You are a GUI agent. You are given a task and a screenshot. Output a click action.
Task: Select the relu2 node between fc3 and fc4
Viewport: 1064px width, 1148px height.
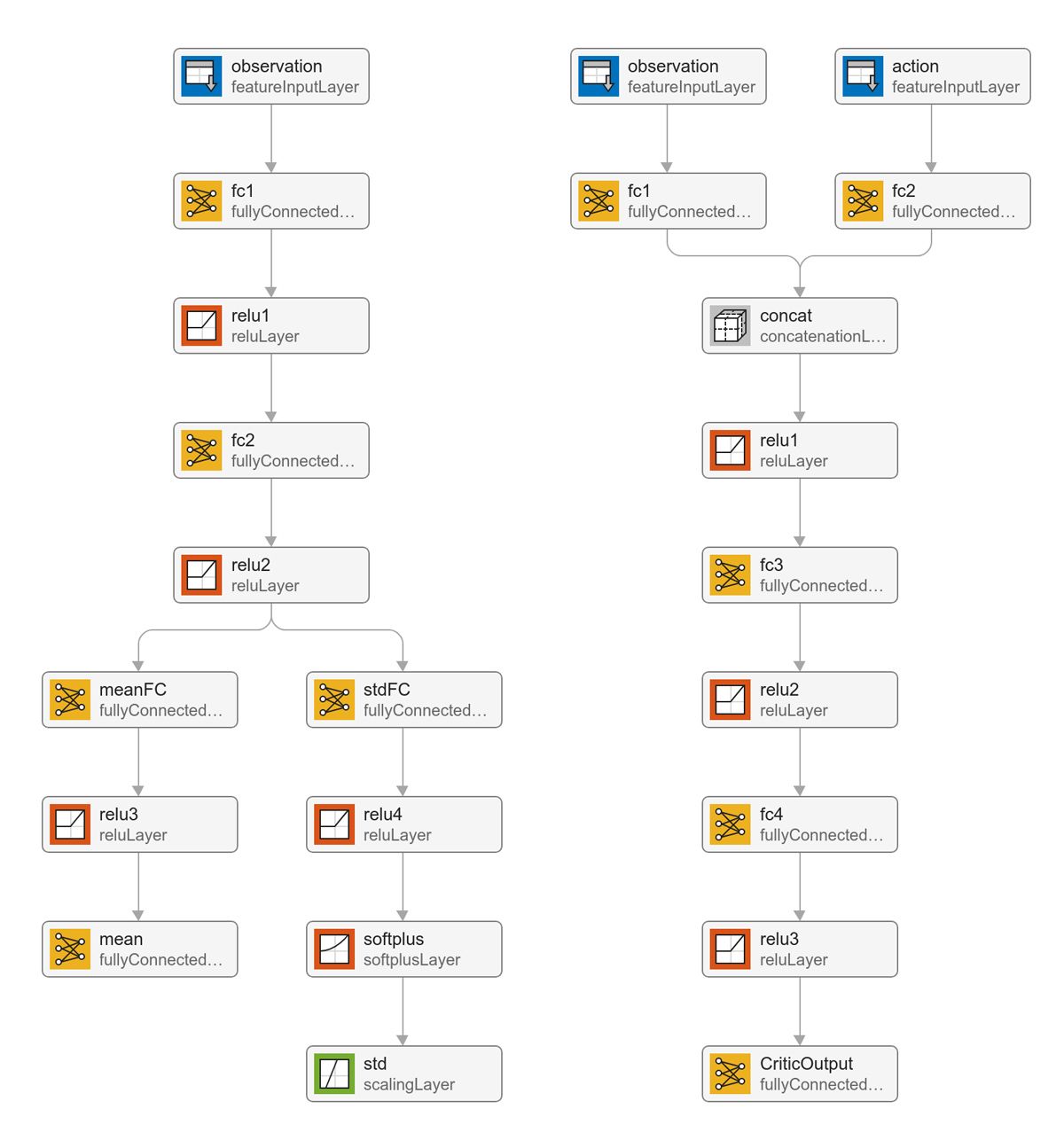[x=799, y=699]
